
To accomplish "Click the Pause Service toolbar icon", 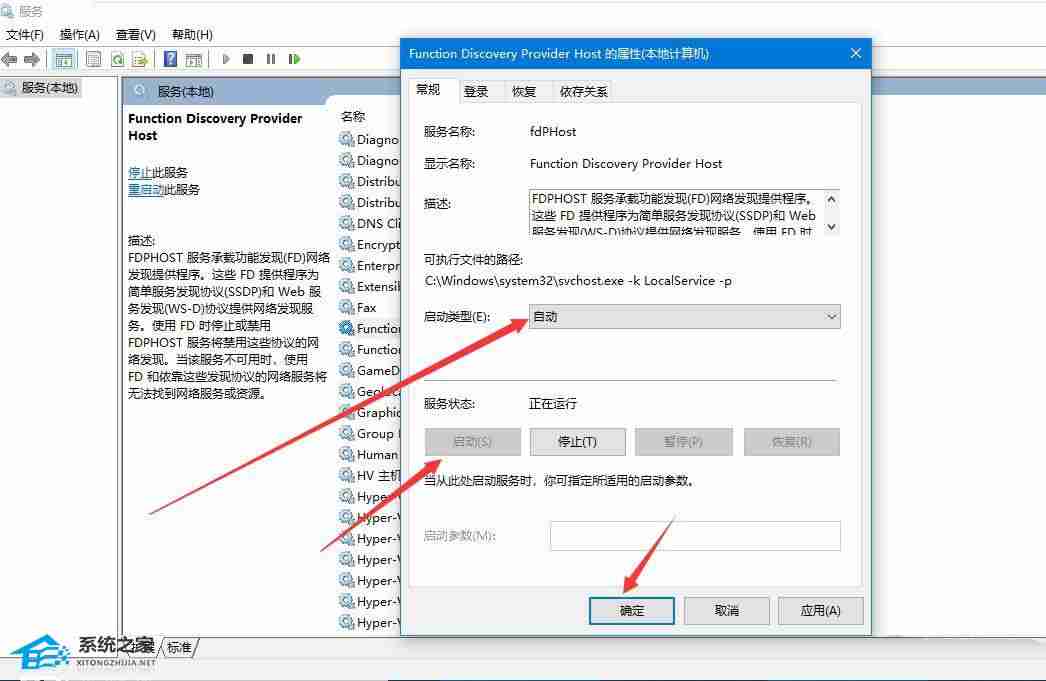I will (x=271, y=58).
